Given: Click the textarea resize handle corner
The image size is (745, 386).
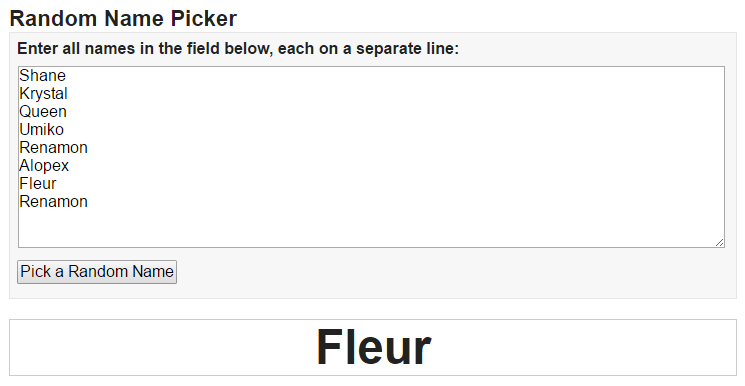Looking at the screenshot, I should 719,242.
